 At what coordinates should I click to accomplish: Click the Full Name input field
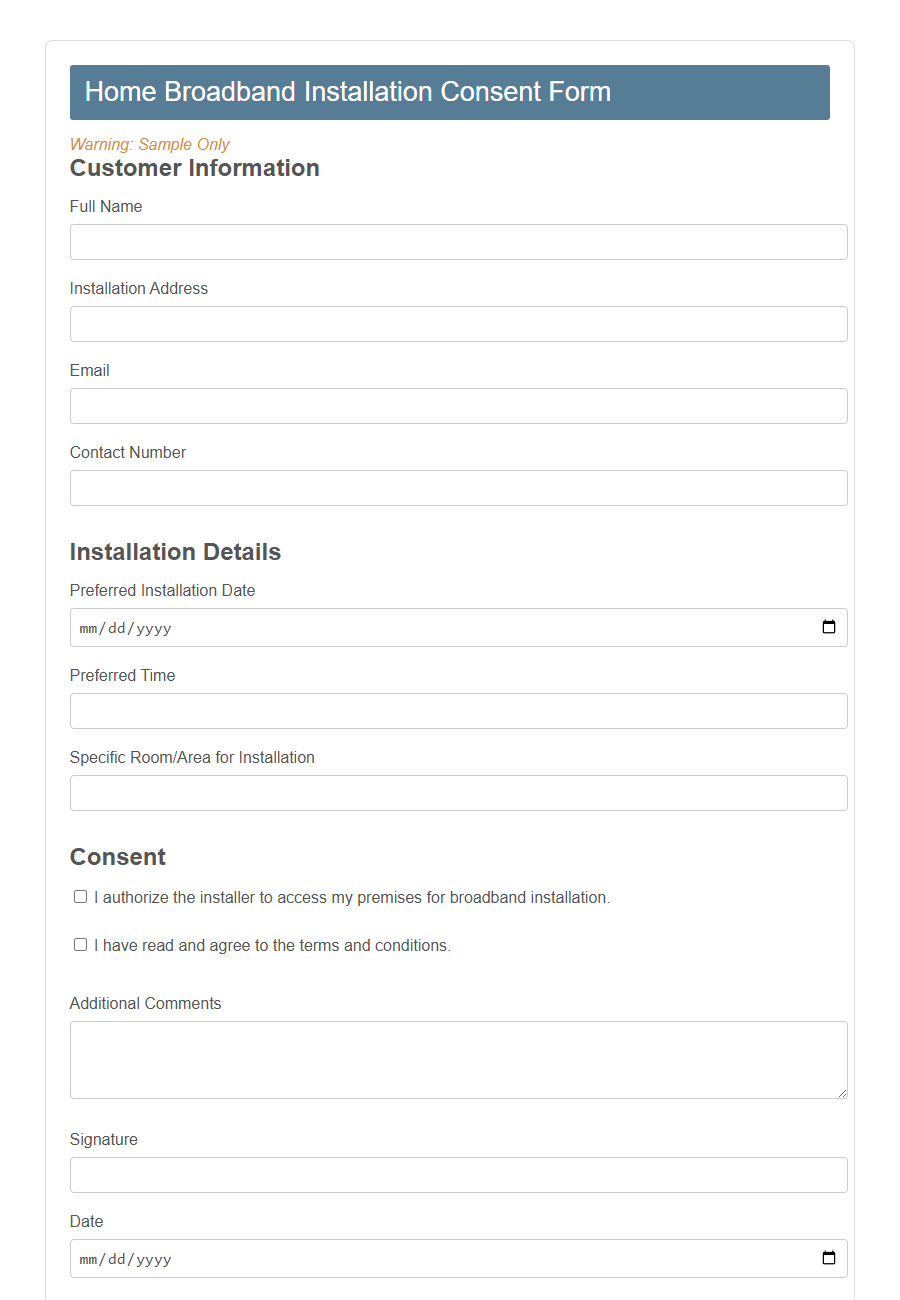click(458, 241)
